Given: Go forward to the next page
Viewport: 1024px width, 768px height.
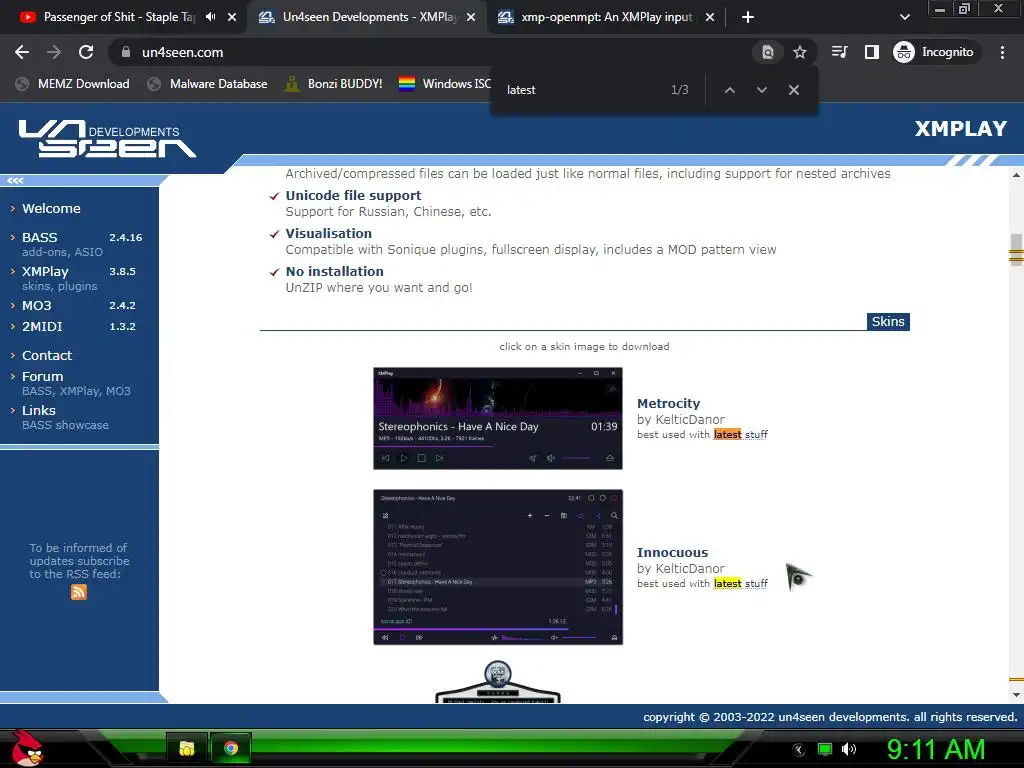Looking at the screenshot, I should [54, 52].
